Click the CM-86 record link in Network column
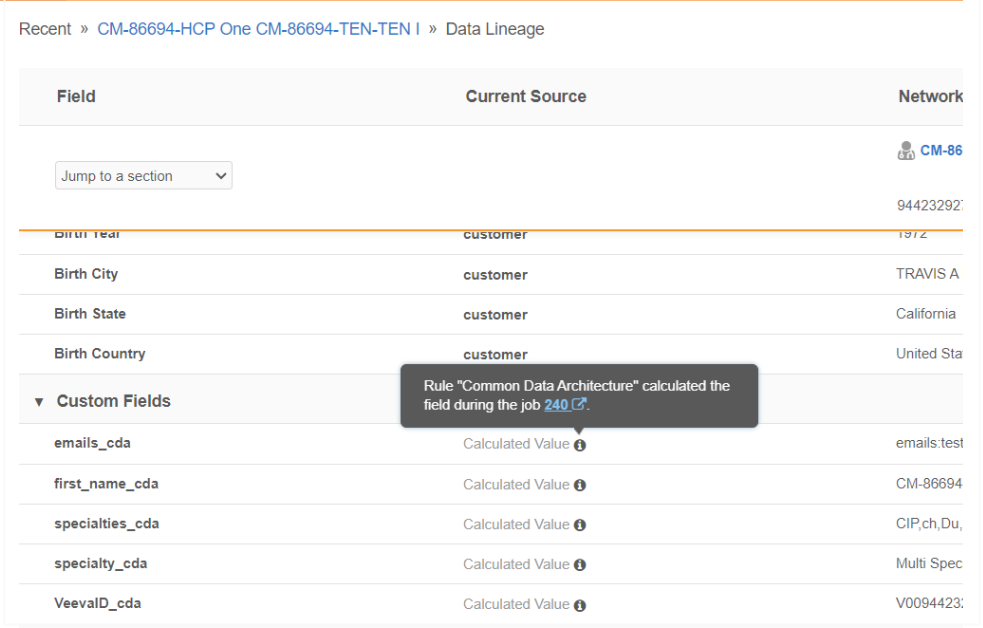The image size is (983, 628). click(x=940, y=151)
